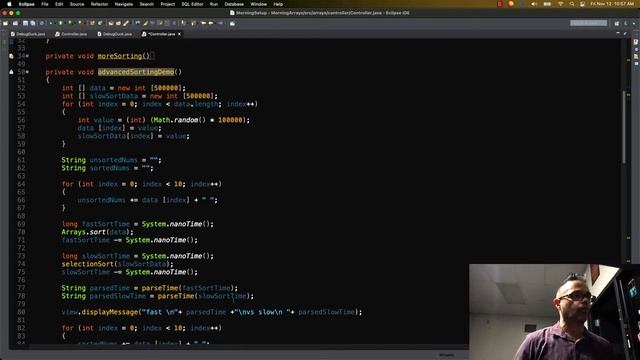Click warning marker beside line 50
This screenshot has height=360, width=640.
pos(11,72)
